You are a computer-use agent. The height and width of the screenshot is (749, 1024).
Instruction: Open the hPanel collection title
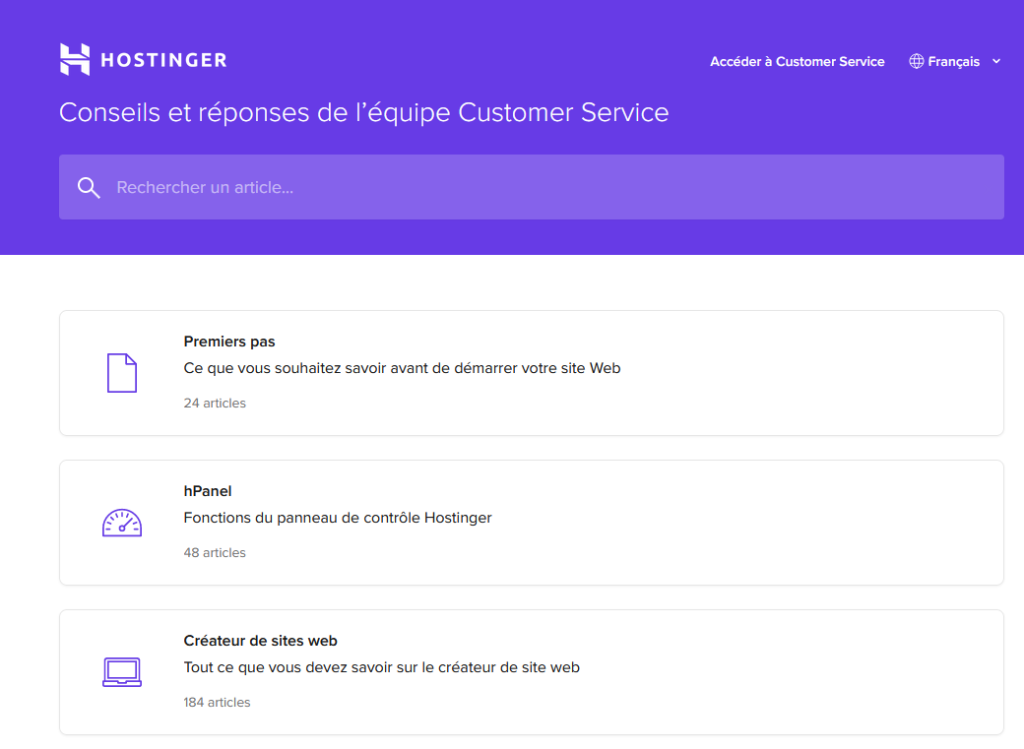click(208, 491)
